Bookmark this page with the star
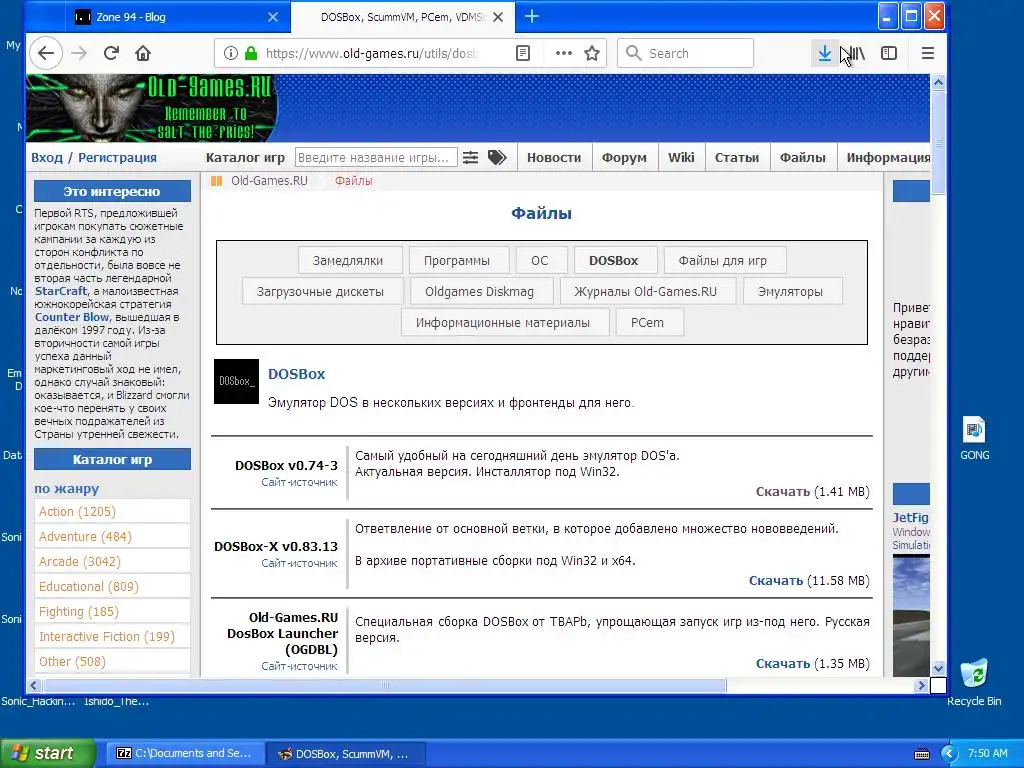Image resolution: width=1024 pixels, height=768 pixels. pyautogui.click(x=592, y=53)
